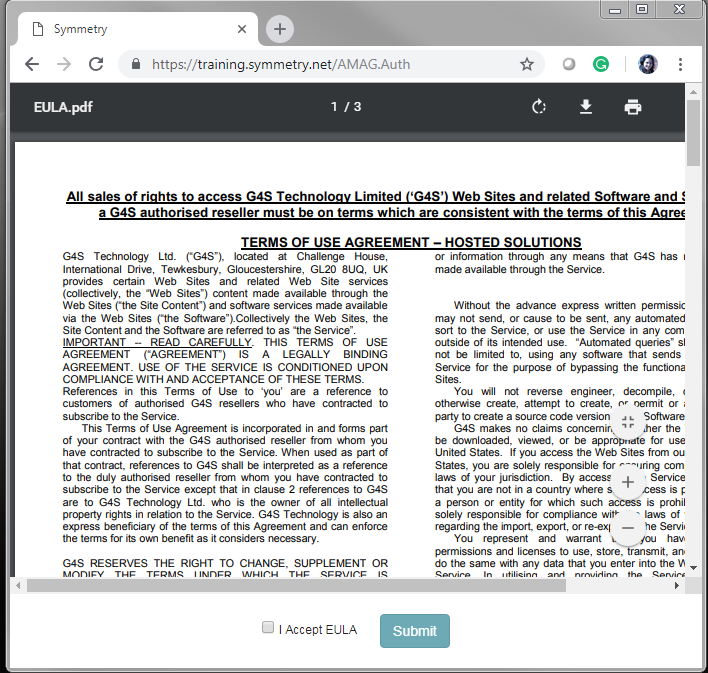Maximize the browser window
The width and height of the screenshot is (708, 673).
[642, 9]
